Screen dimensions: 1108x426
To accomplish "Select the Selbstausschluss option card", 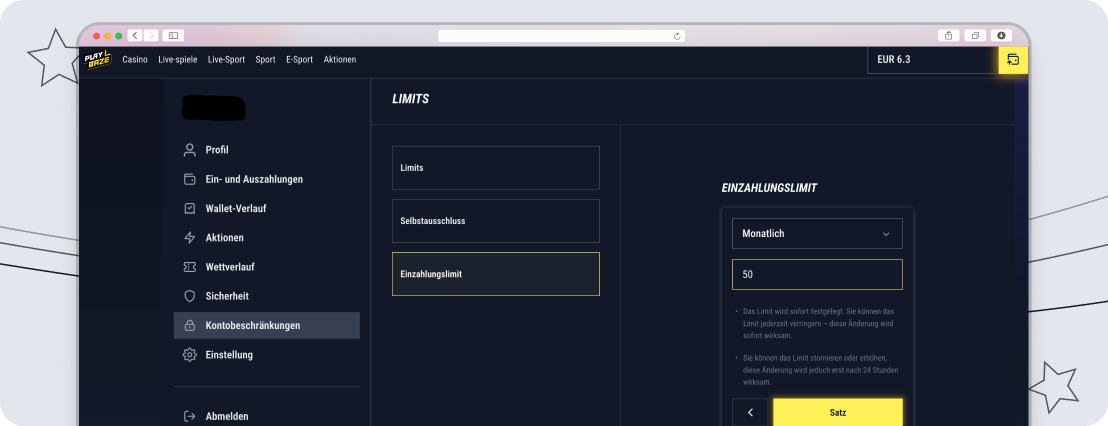I will click(x=496, y=221).
